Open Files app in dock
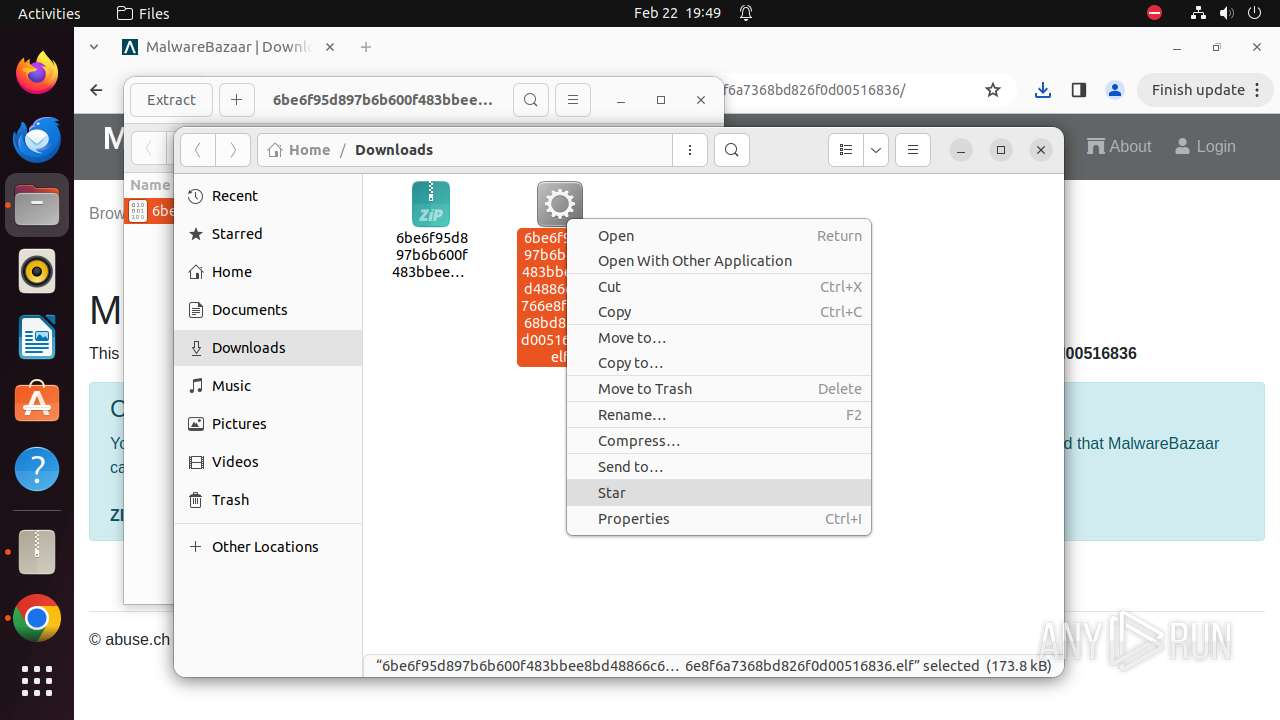The height and width of the screenshot is (720, 1280). pos(37,206)
